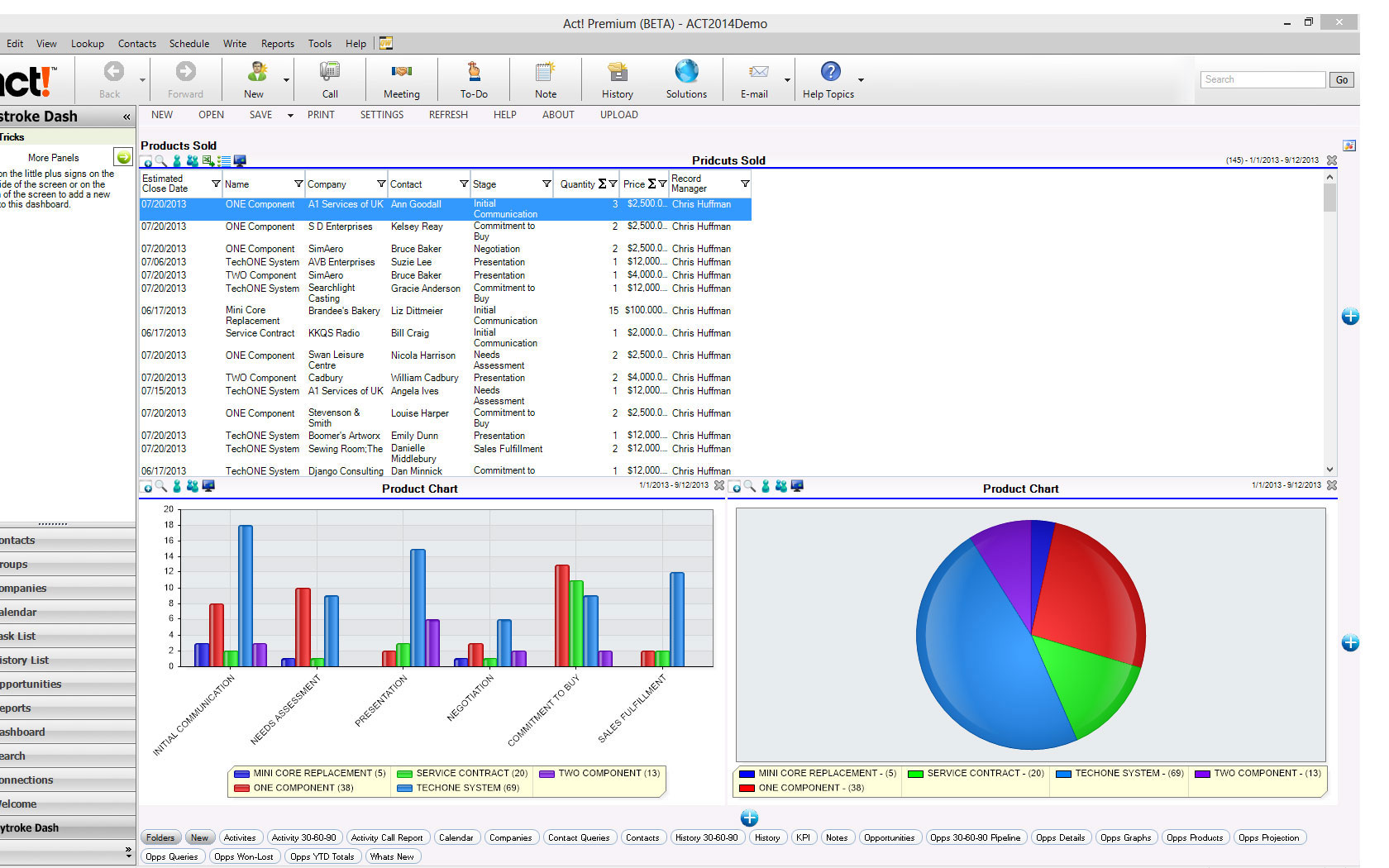The height and width of the screenshot is (868, 1389).
Task: Click the magnifier icon in pie chart panel
Action: click(x=750, y=486)
